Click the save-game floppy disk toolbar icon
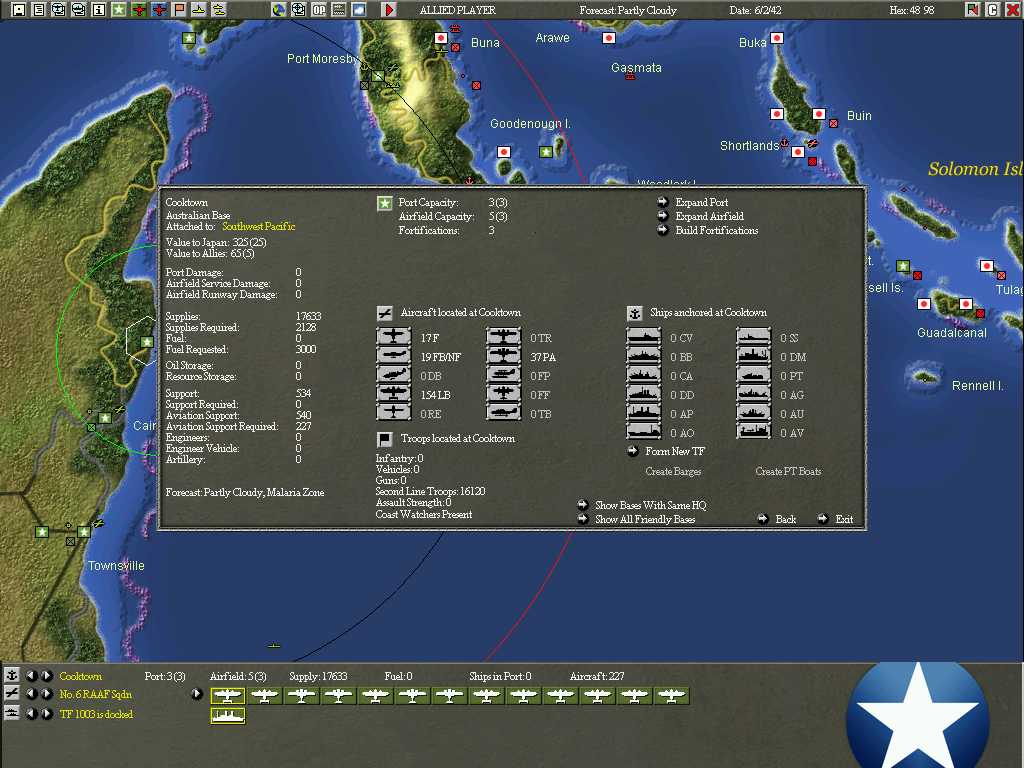Viewport: 1024px width, 768px height. 19,10
